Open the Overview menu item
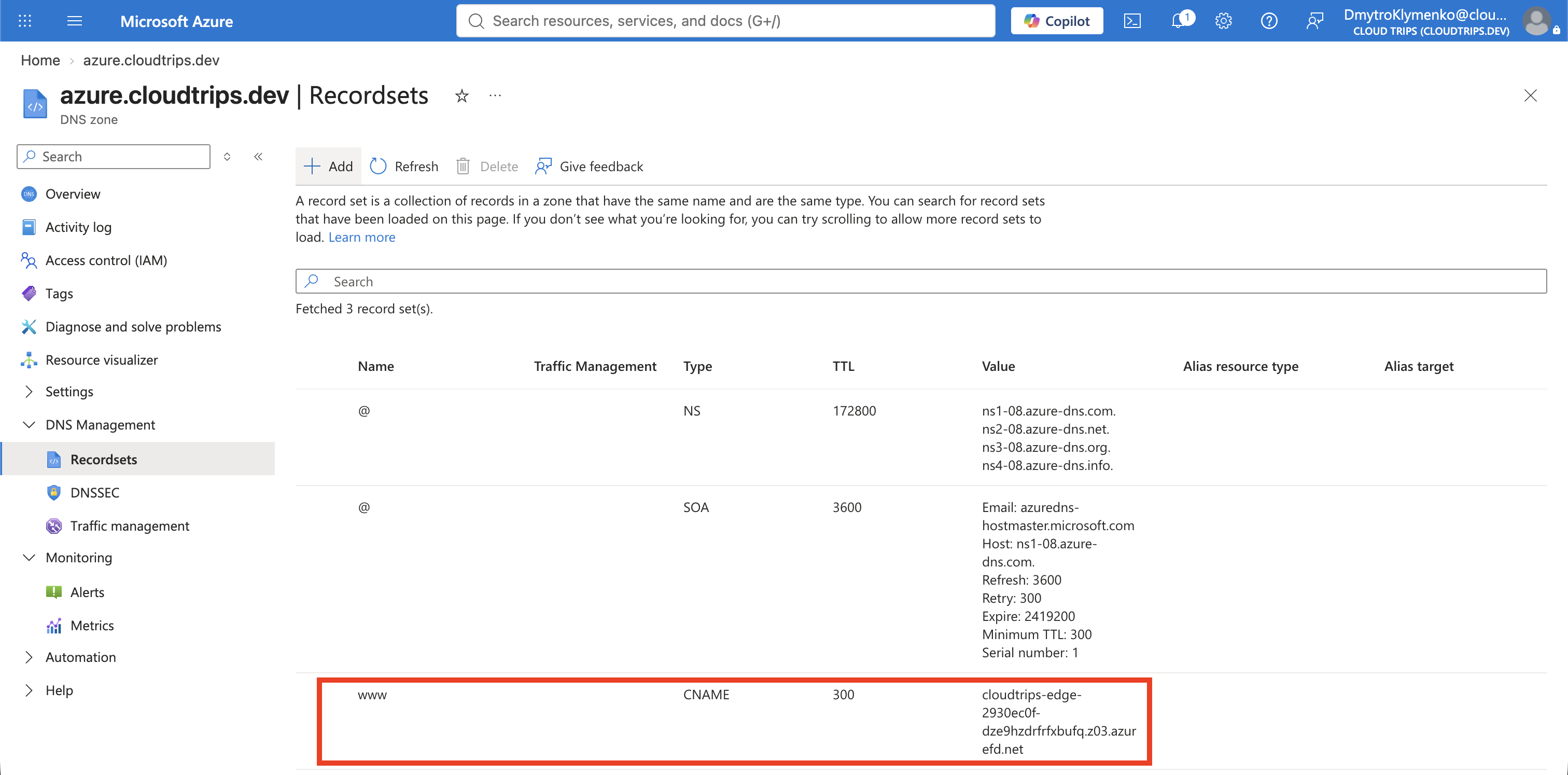Viewport: 1568px width, 775px height. coord(73,193)
